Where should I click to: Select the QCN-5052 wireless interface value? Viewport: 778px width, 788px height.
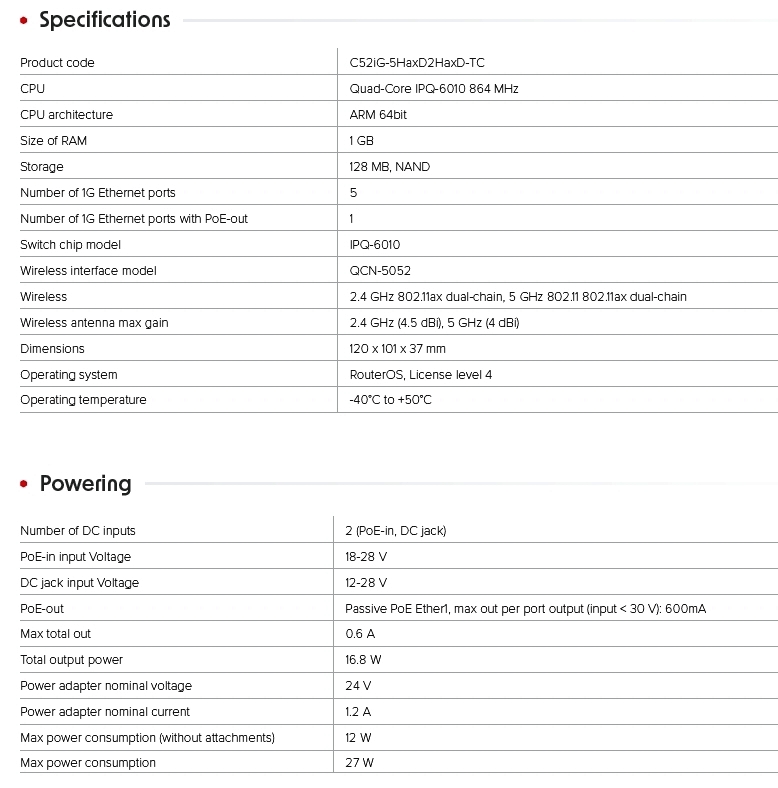(x=380, y=271)
